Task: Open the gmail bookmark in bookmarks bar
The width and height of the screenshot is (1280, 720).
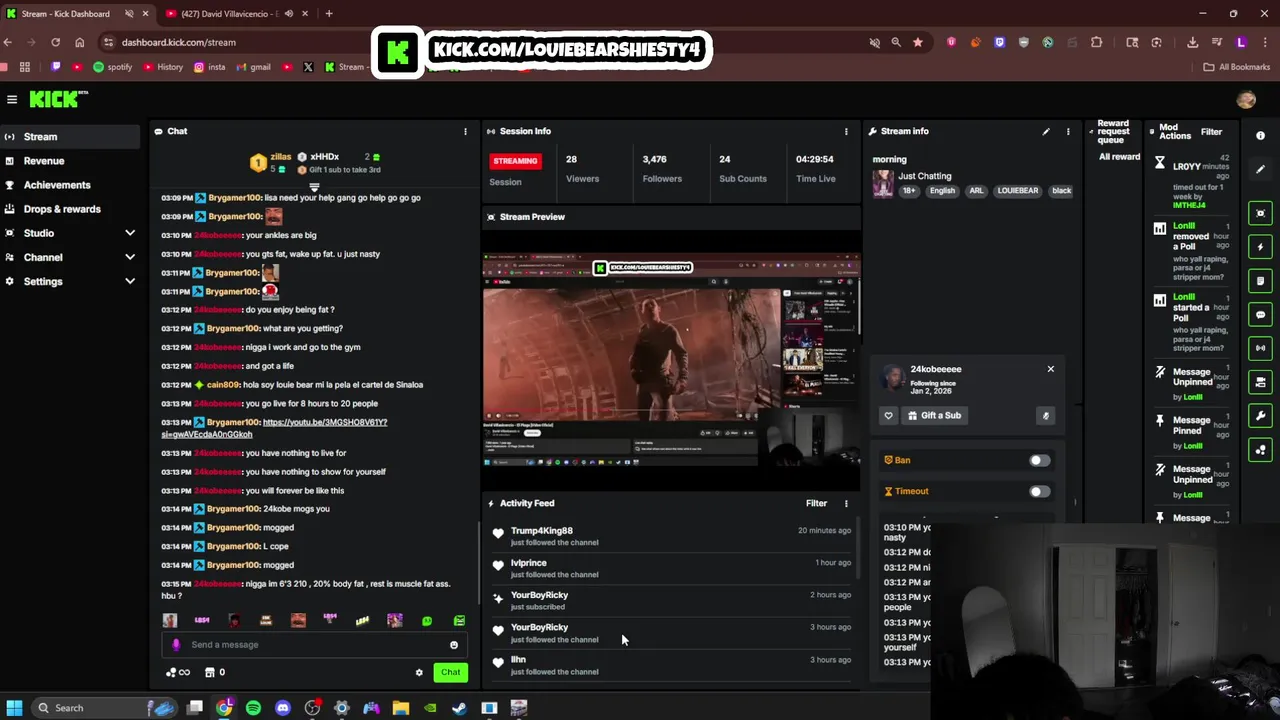Action: (x=253, y=67)
